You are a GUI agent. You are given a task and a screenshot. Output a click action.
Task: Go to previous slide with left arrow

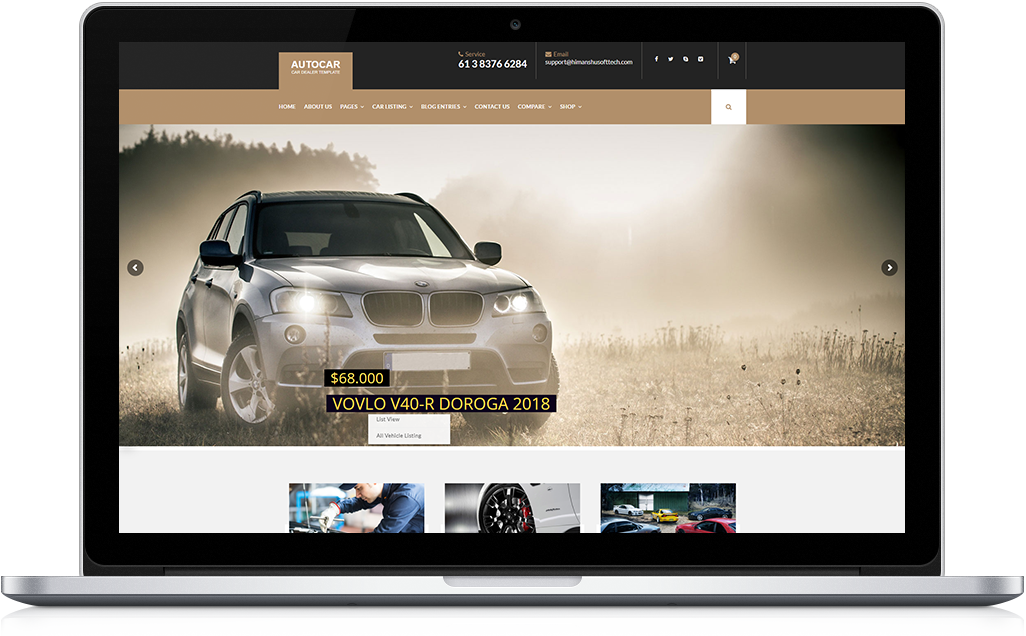coord(135,268)
